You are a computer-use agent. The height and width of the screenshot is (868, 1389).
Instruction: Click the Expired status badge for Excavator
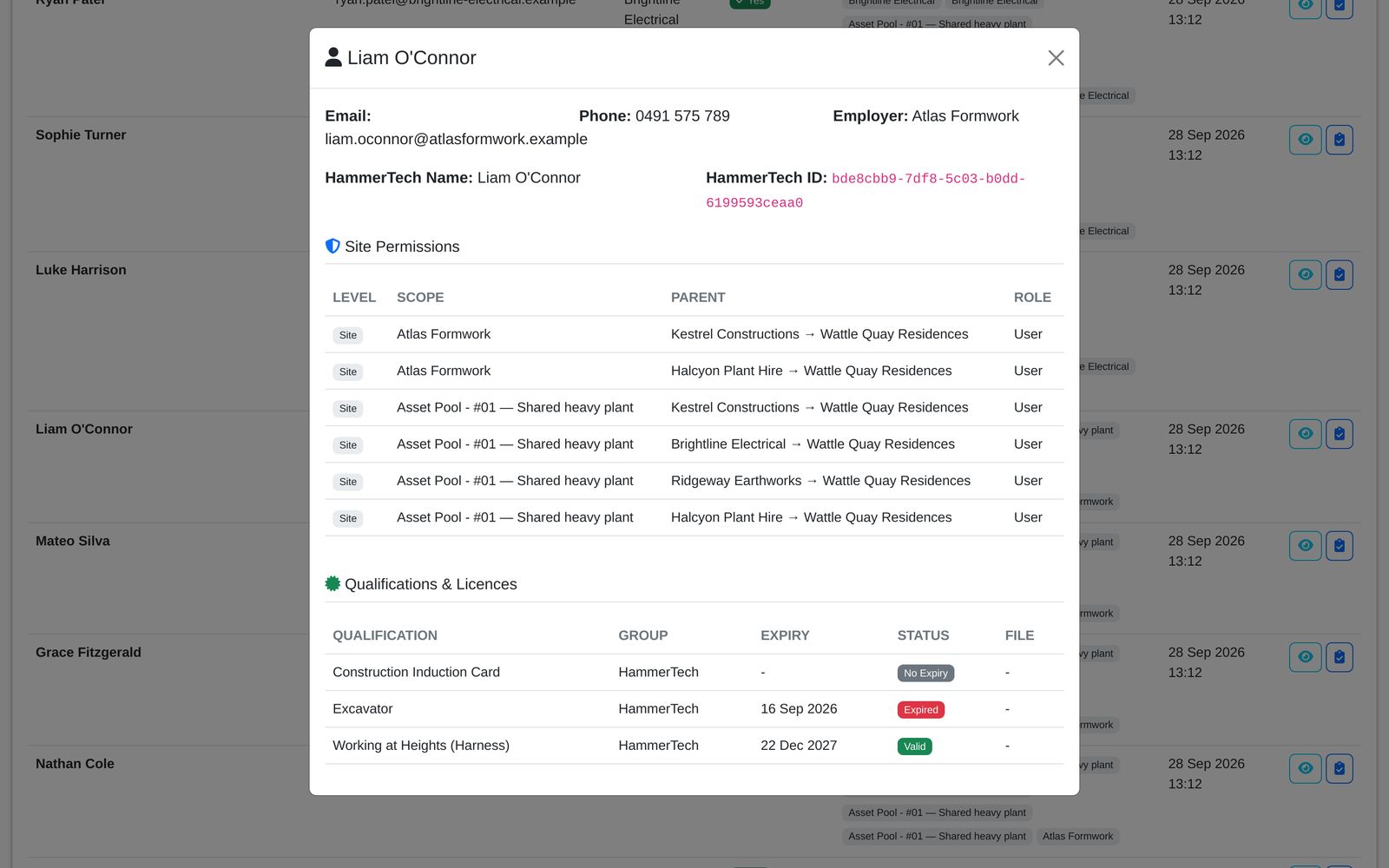(x=921, y=710)
